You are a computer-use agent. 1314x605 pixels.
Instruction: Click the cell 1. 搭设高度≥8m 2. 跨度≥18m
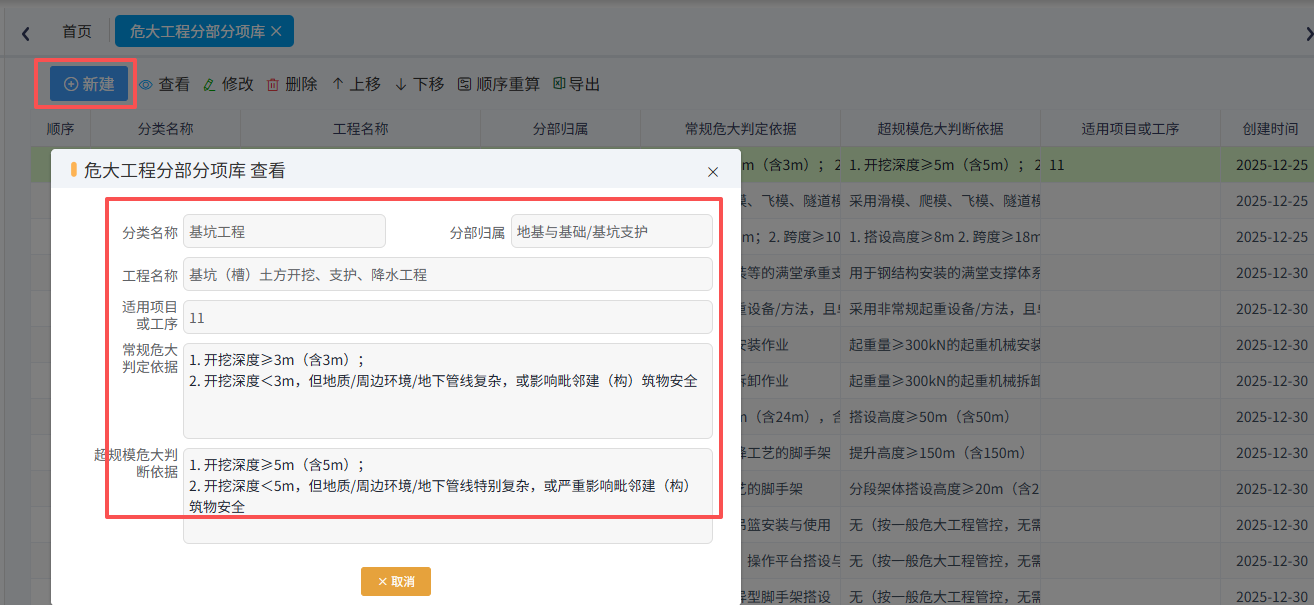pyautogui.click(x=940, y=237)
